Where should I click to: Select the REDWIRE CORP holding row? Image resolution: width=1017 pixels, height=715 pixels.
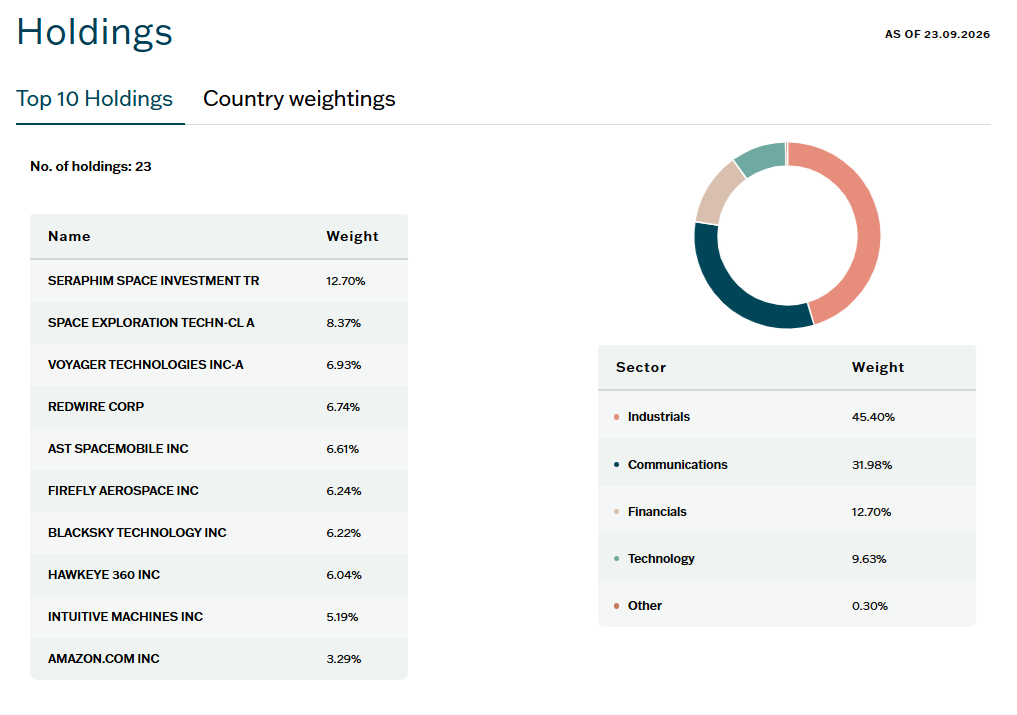pos(219,407)
